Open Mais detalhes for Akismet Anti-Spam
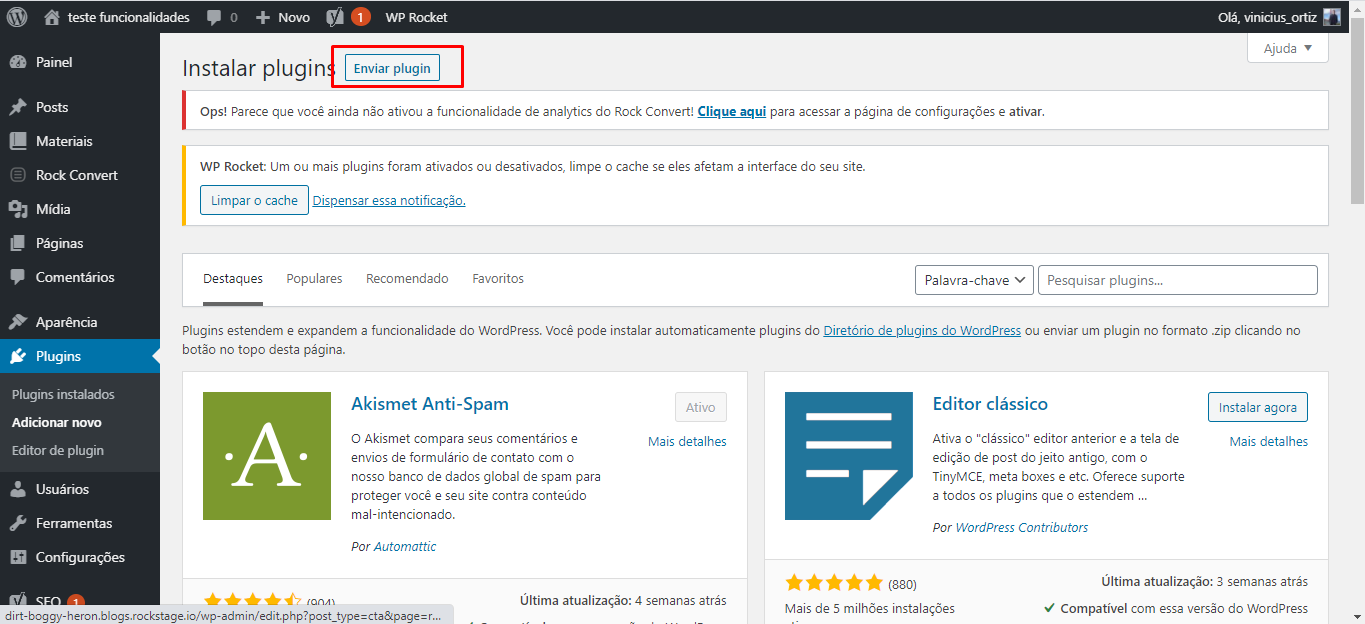1365x624 pixels. coord(687,441)
